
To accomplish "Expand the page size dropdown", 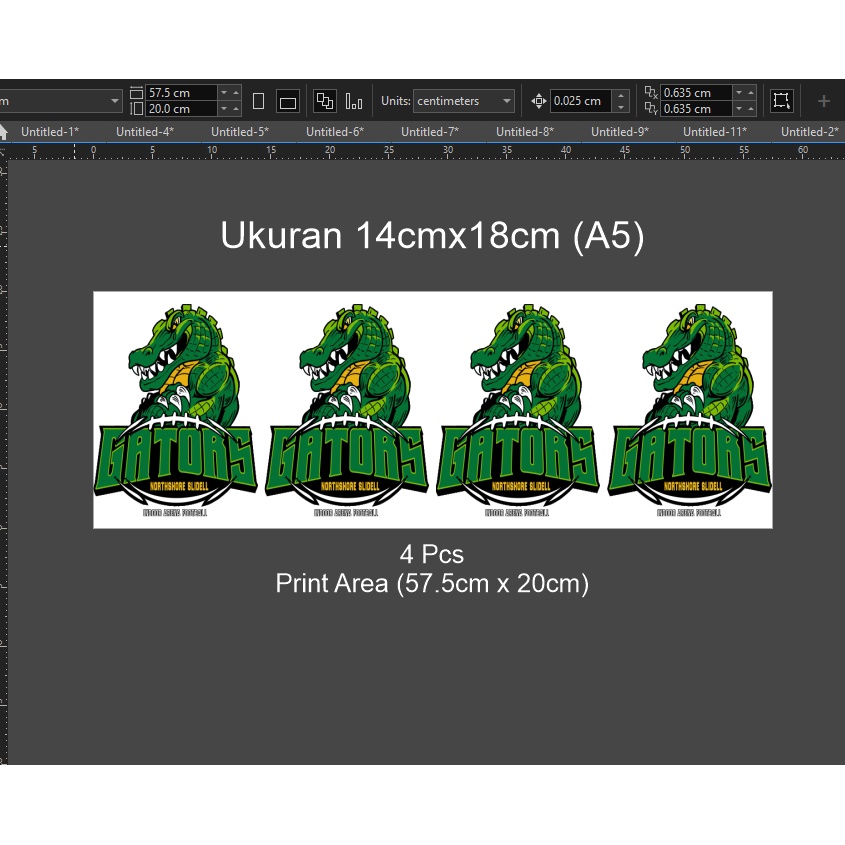I will coord(115,101).
